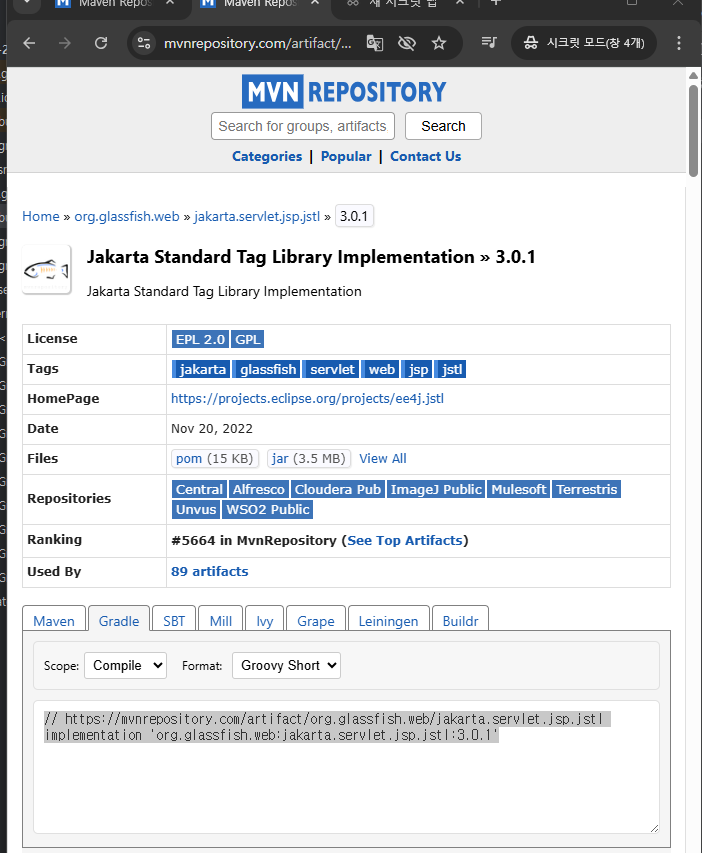Viewport: 702px width, 853px height.
Task: Click the Glassfish fish artifact thumbnail
Action: pyautogui.click(x=46, y=270)
